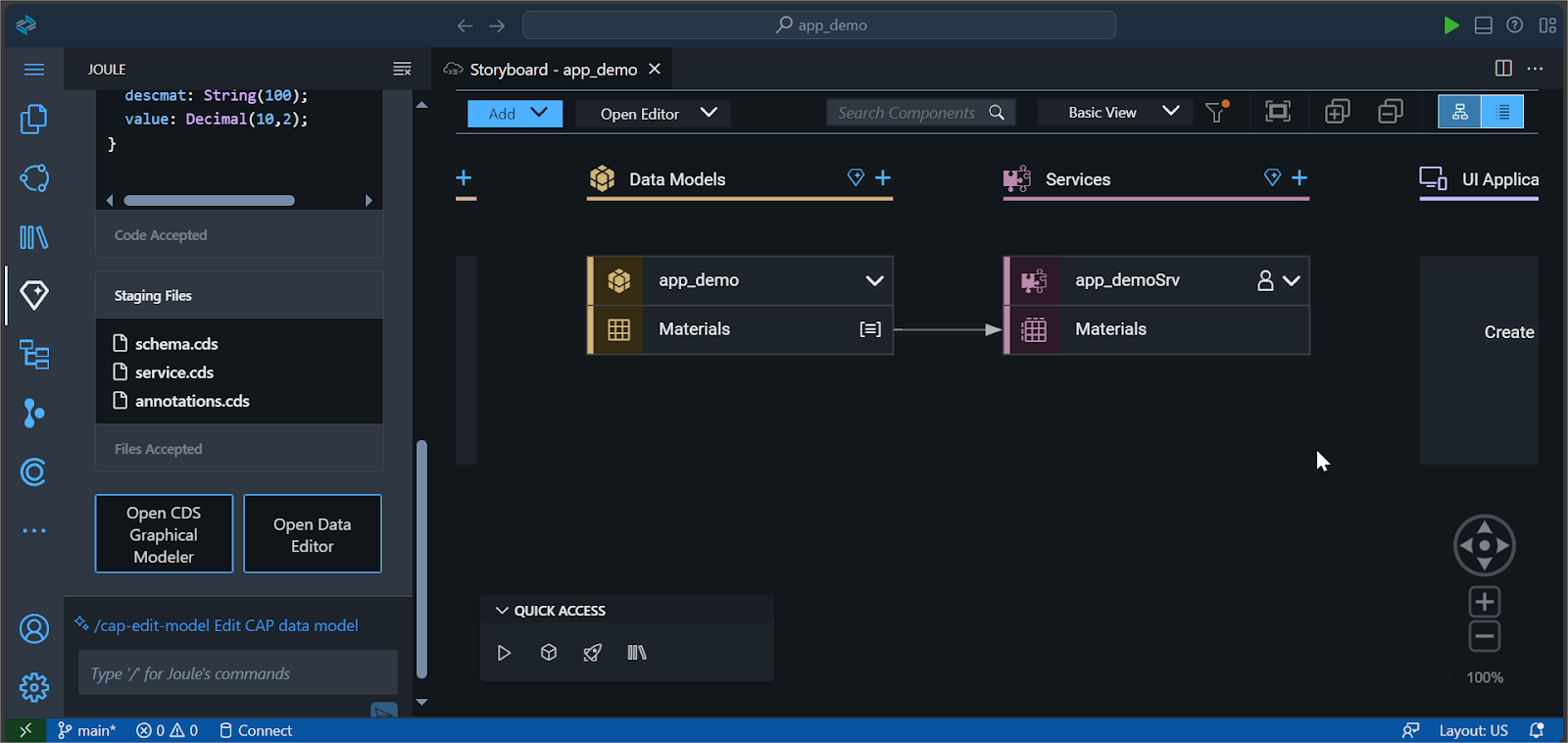Expand the app_demoSrv service chevron
The width and height of the screenshot is (1568, 743).
(1292, 280)
